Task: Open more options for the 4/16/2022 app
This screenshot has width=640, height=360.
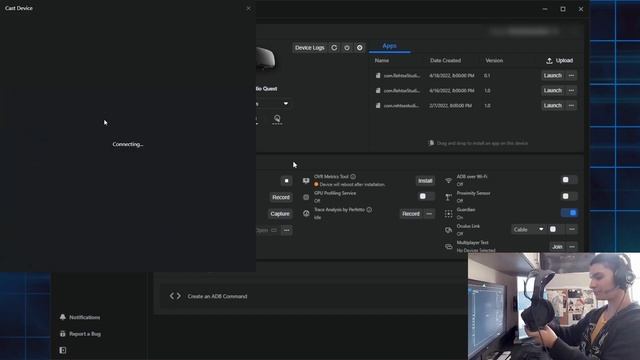Action: pyautogui.click(x=571, y=91)
